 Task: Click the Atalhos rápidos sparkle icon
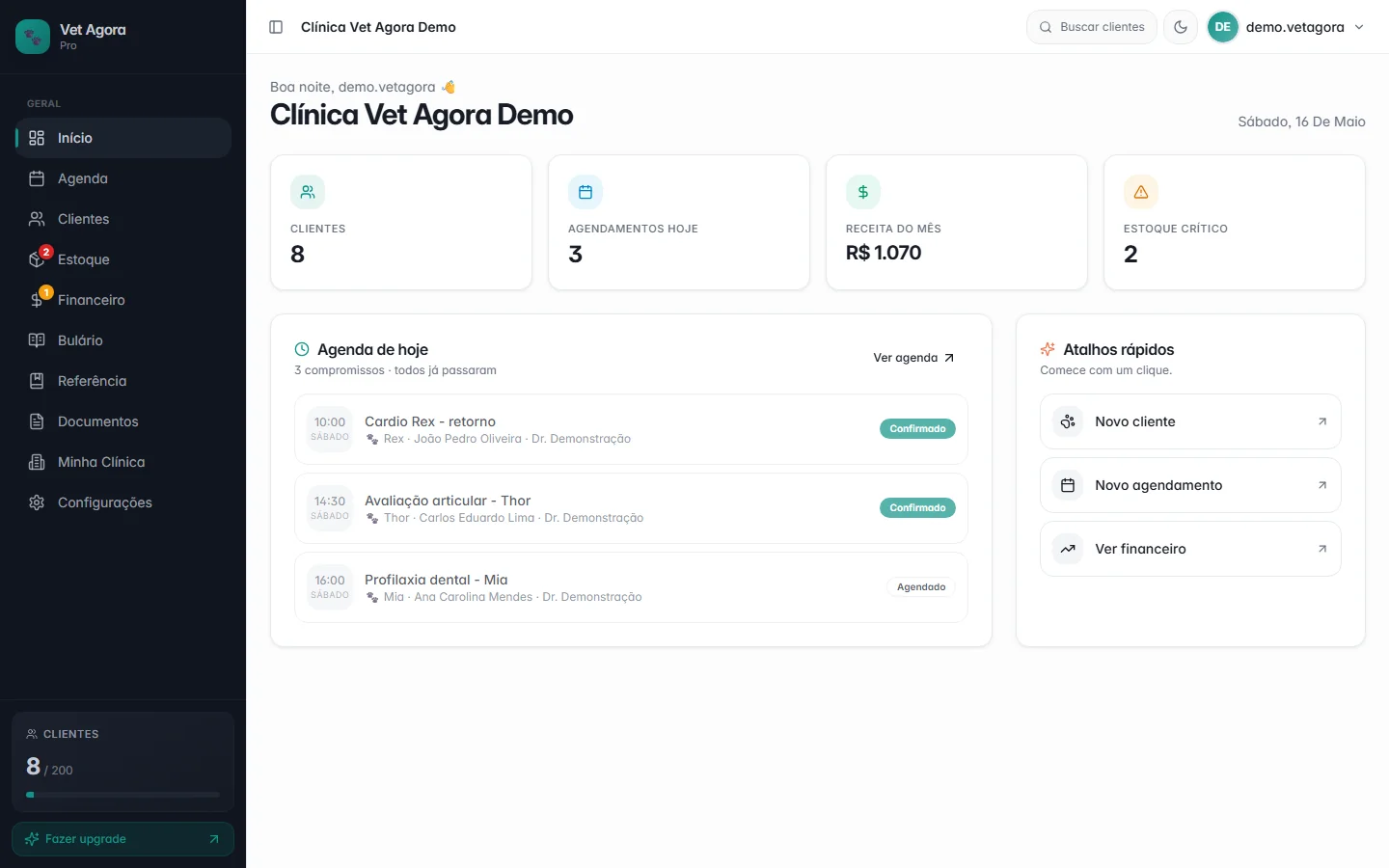(1048, 349)
